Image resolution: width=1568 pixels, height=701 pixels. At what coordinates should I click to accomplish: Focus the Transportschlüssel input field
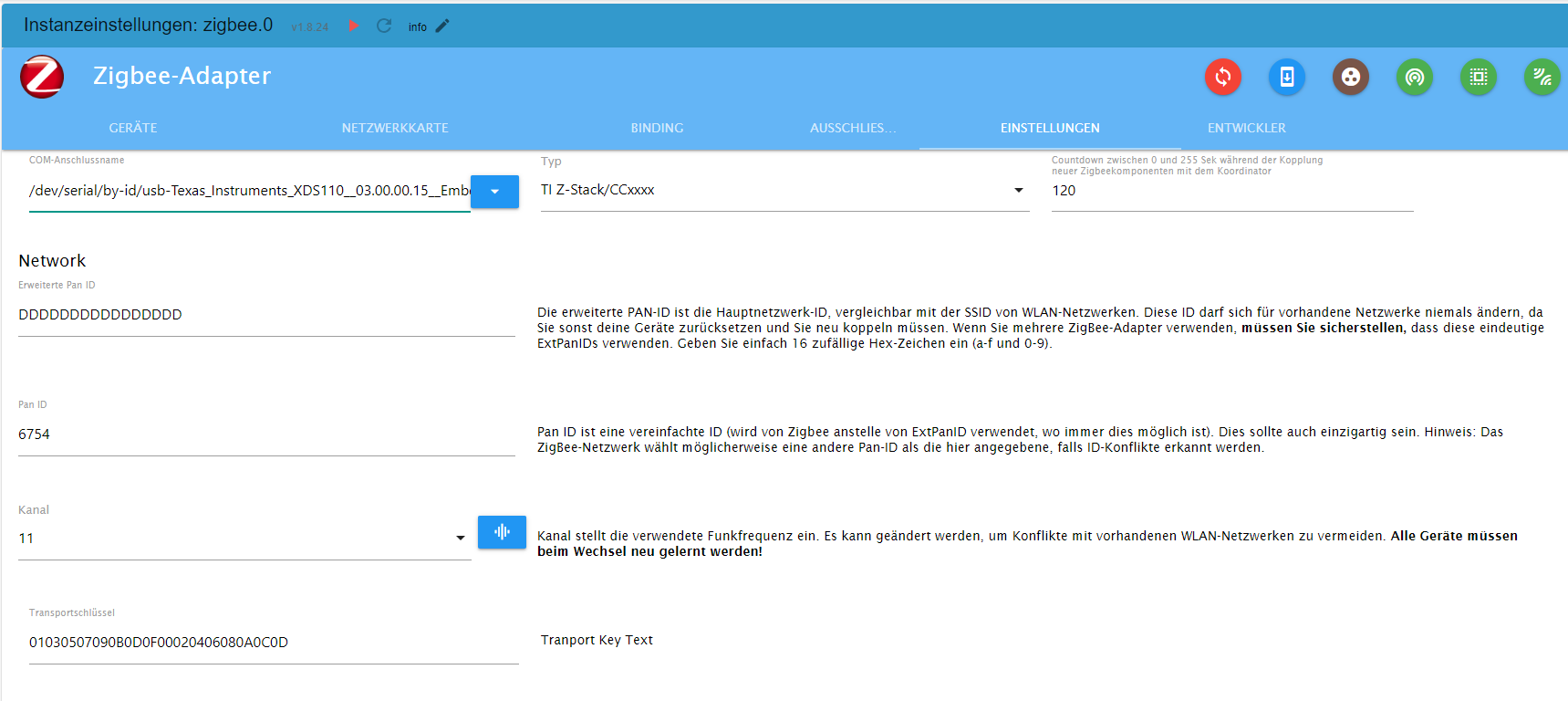tap(274, 643)
